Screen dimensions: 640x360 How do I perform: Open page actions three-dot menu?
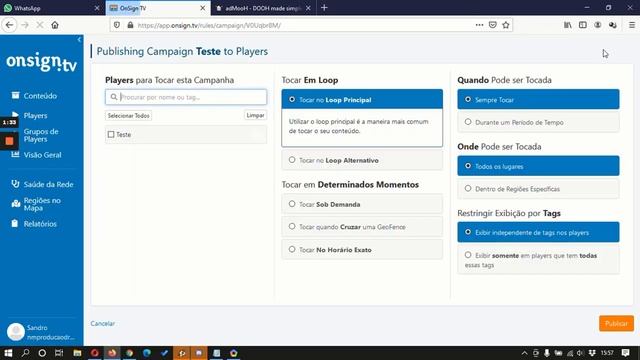[x=479, y=25]
